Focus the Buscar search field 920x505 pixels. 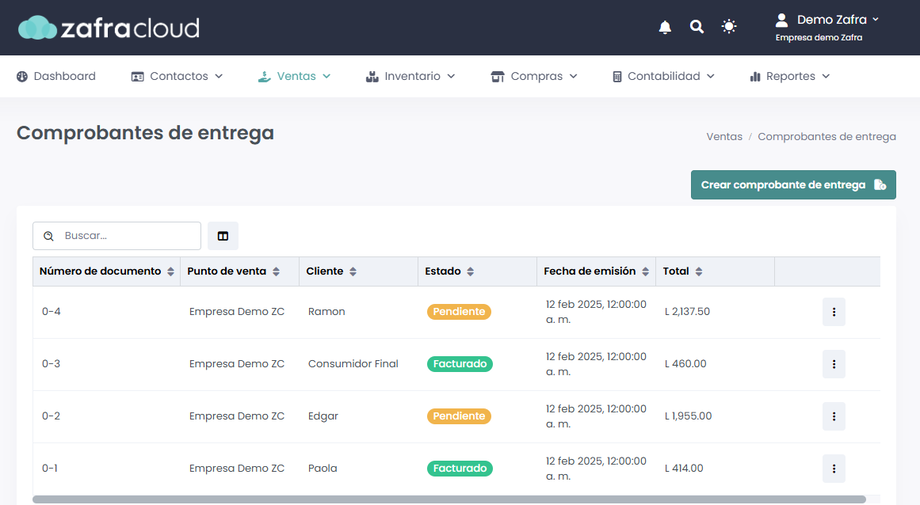(x=127, y=236)
